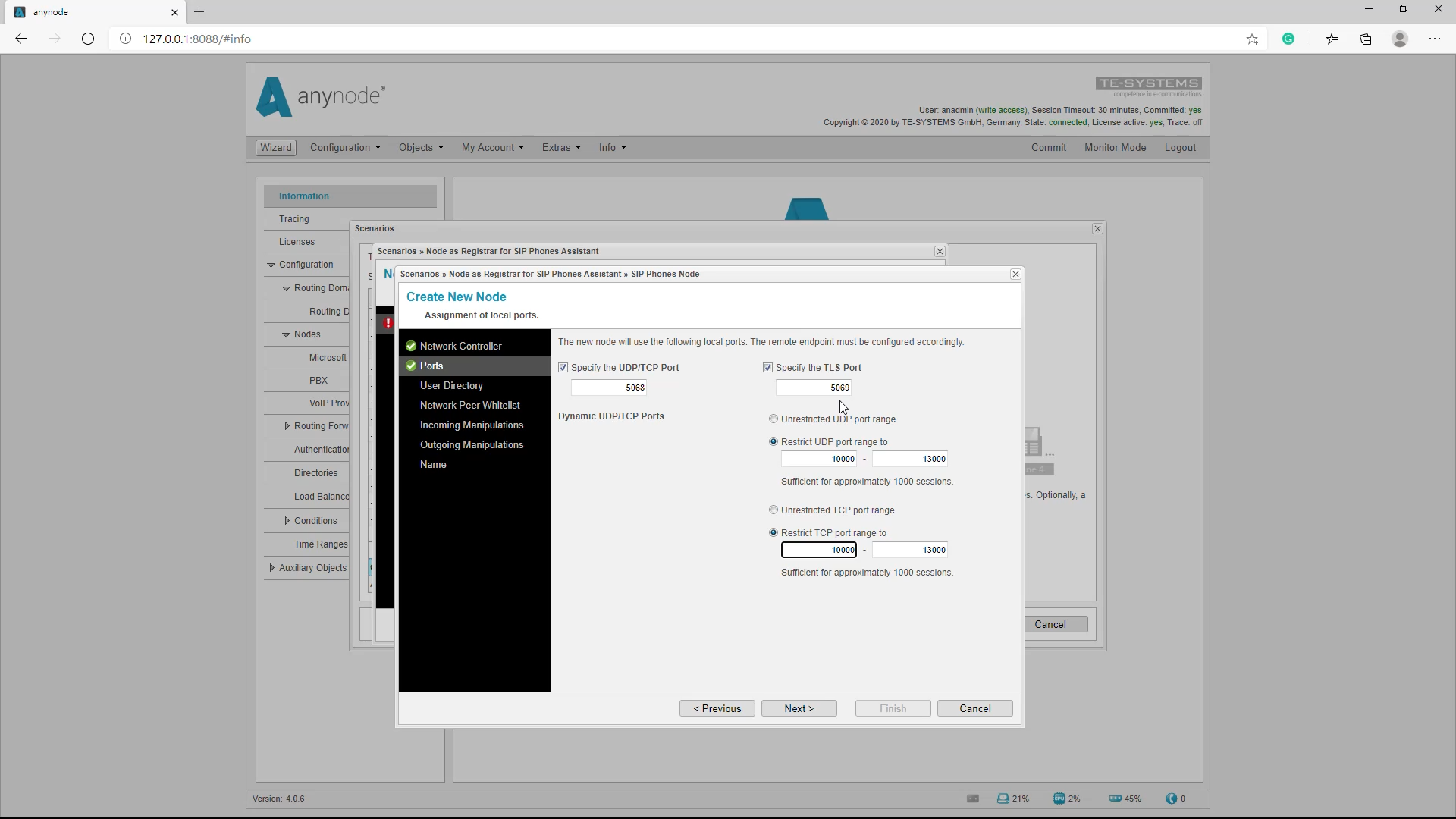Open the Favorites list icon
Viewport: 1456px width, 819px height.
pos(1332,39)
